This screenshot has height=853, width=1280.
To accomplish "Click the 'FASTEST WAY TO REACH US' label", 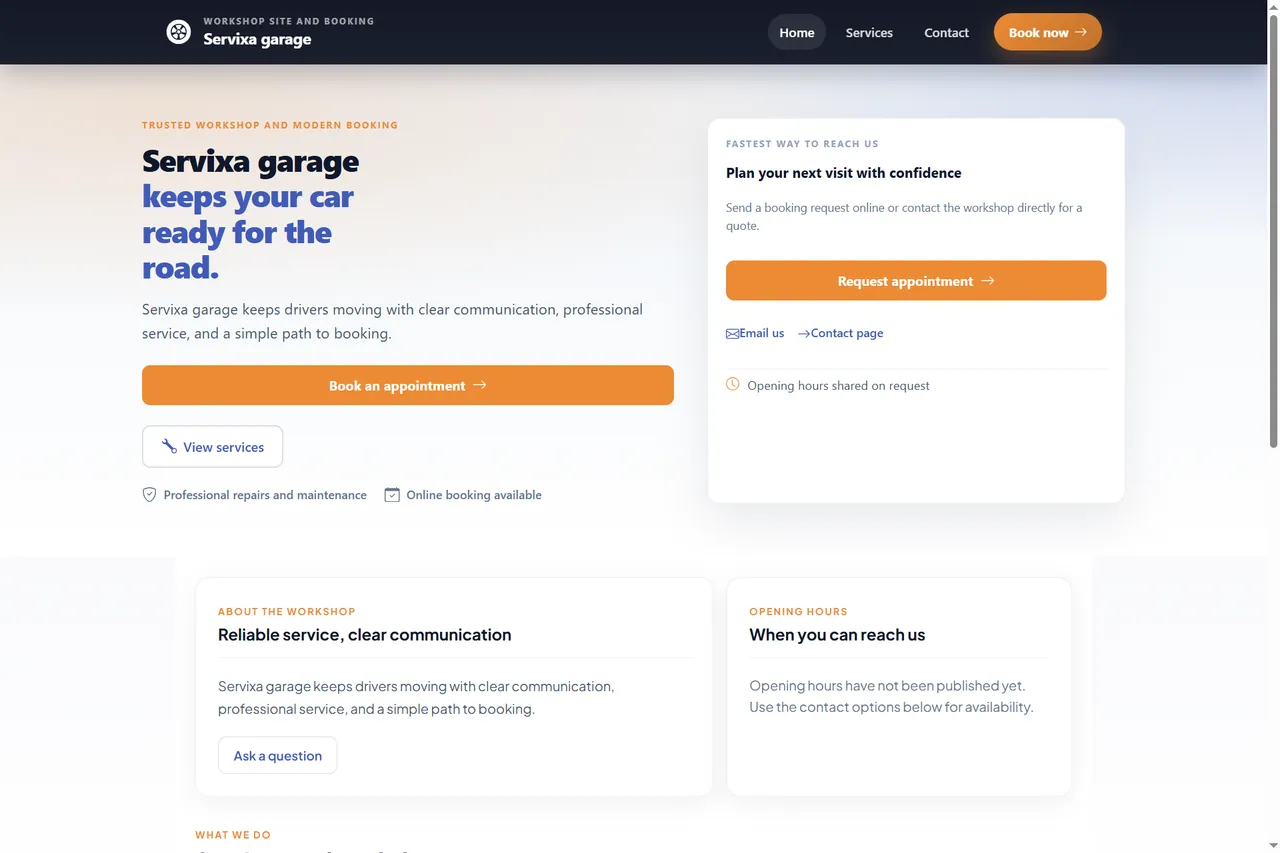I will click(x=802, y=144).
